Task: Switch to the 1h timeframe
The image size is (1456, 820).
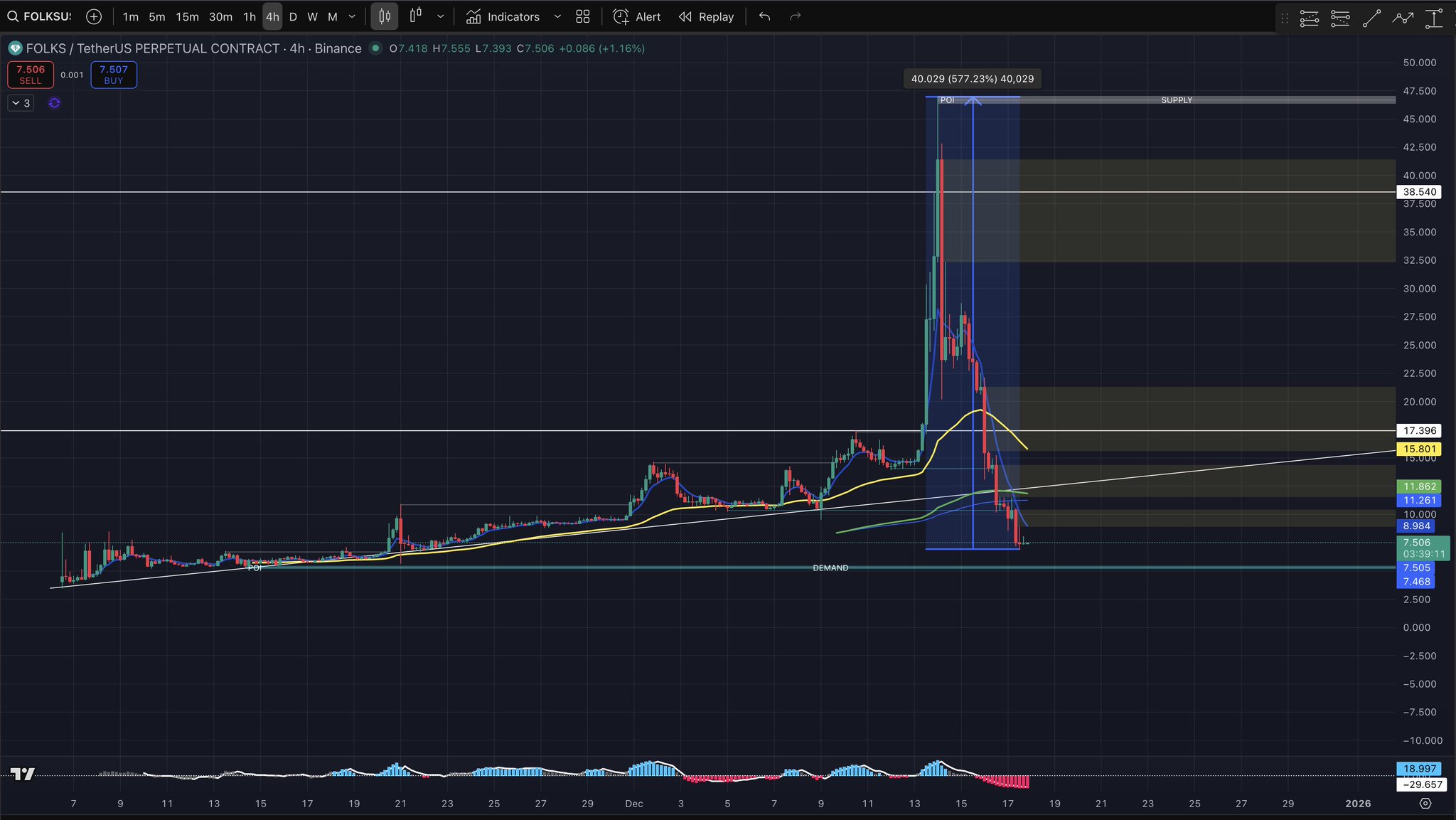Action: click(249, 16)
